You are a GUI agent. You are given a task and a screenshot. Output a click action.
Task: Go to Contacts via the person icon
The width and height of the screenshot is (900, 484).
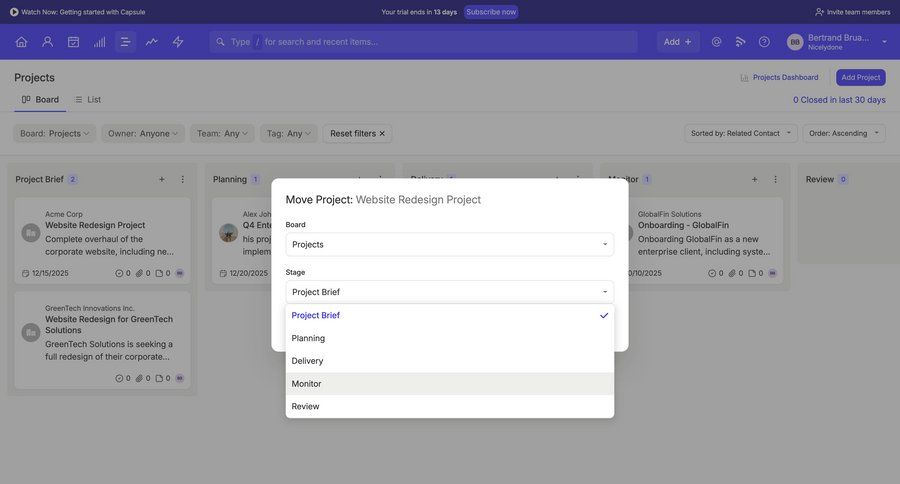coord(47,42)
